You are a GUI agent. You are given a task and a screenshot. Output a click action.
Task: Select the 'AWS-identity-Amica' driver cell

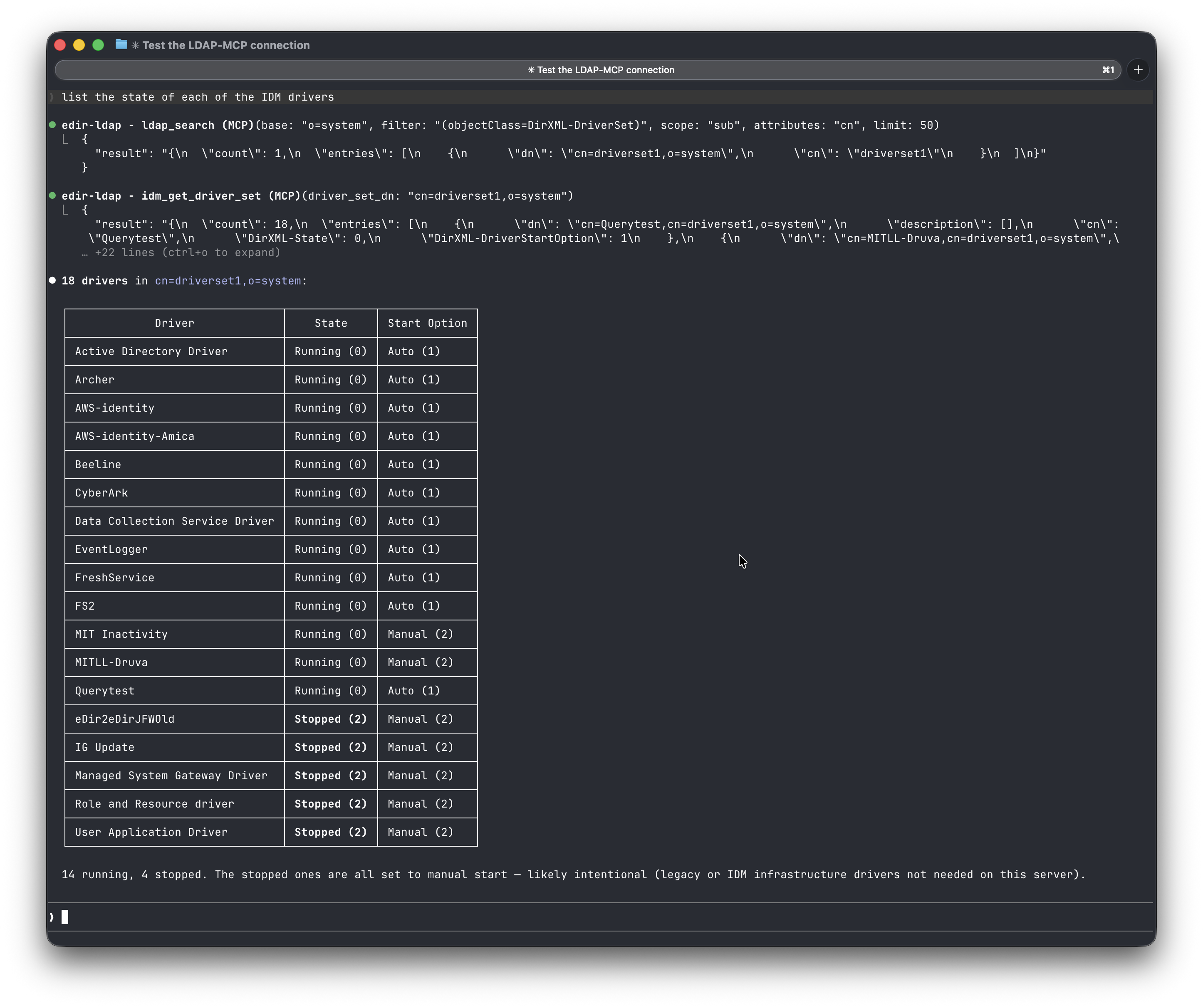[175, 436]
